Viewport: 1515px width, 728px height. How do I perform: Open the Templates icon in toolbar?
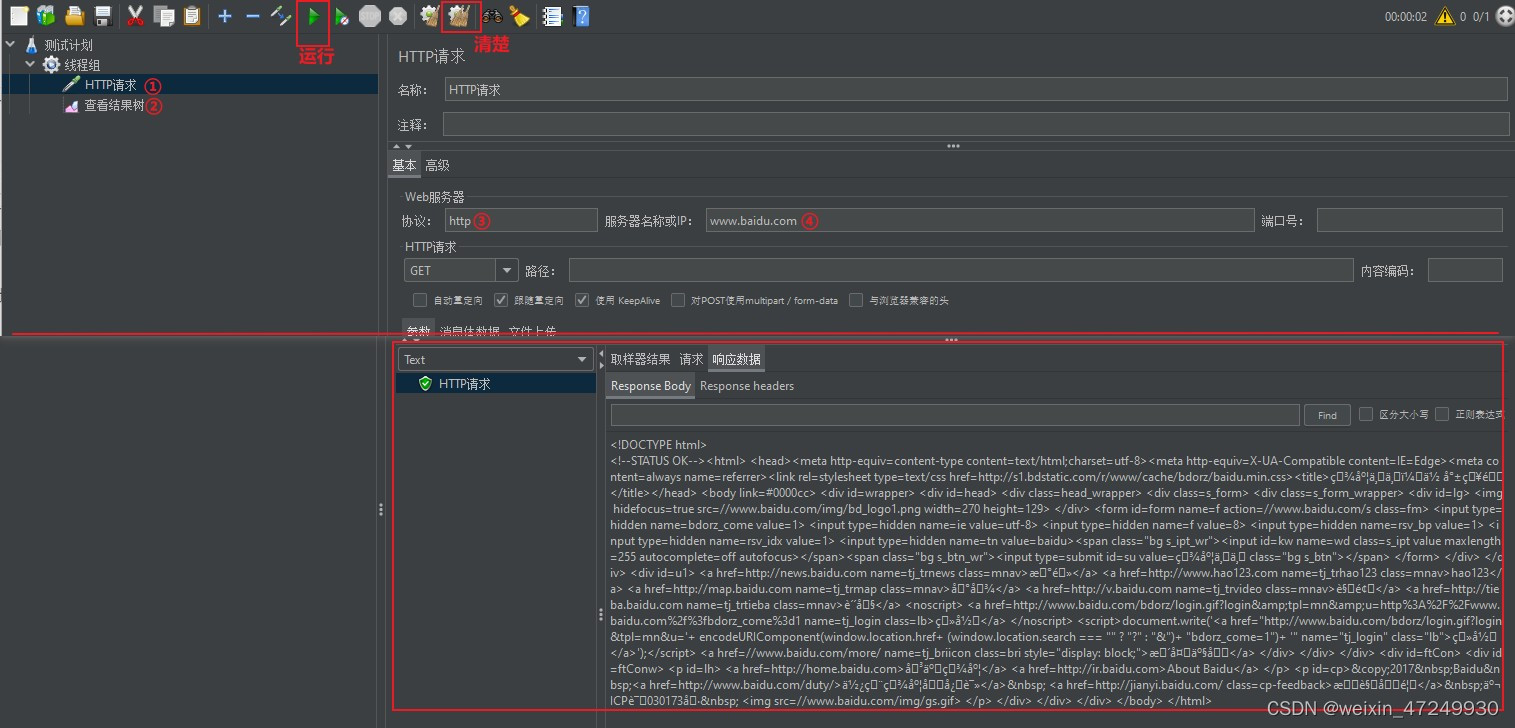(46, 16)
